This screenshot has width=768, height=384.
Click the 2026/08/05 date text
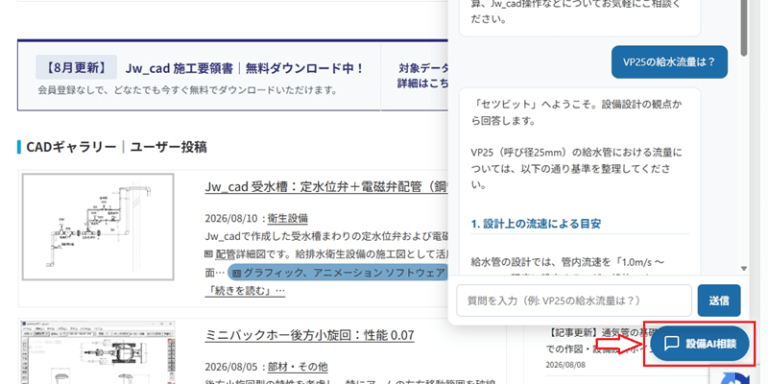[x=232, y=367]
